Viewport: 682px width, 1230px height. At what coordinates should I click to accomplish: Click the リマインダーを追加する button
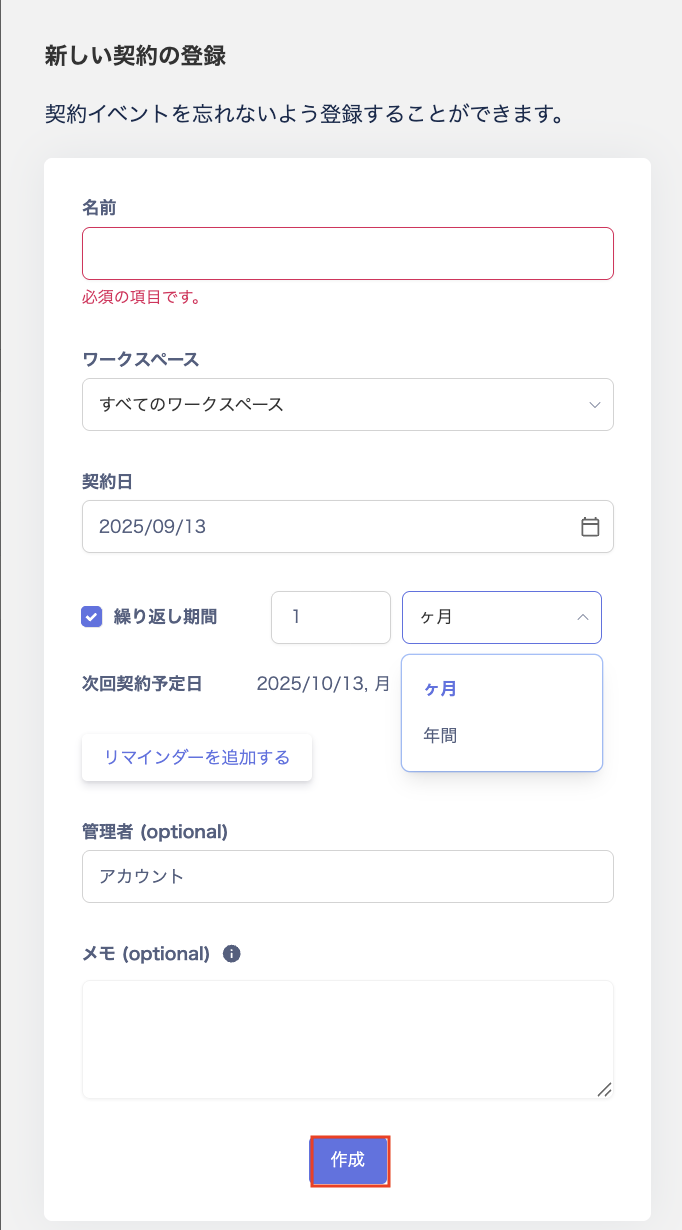click(197, 757)
